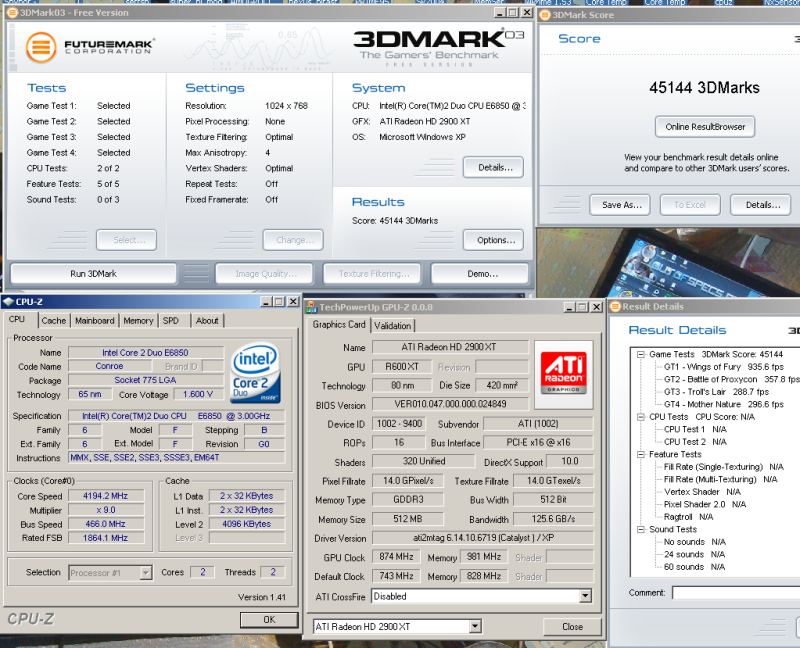
Task: Click the Driver Version ati2mtag value
Action: [x=483, y=538]
